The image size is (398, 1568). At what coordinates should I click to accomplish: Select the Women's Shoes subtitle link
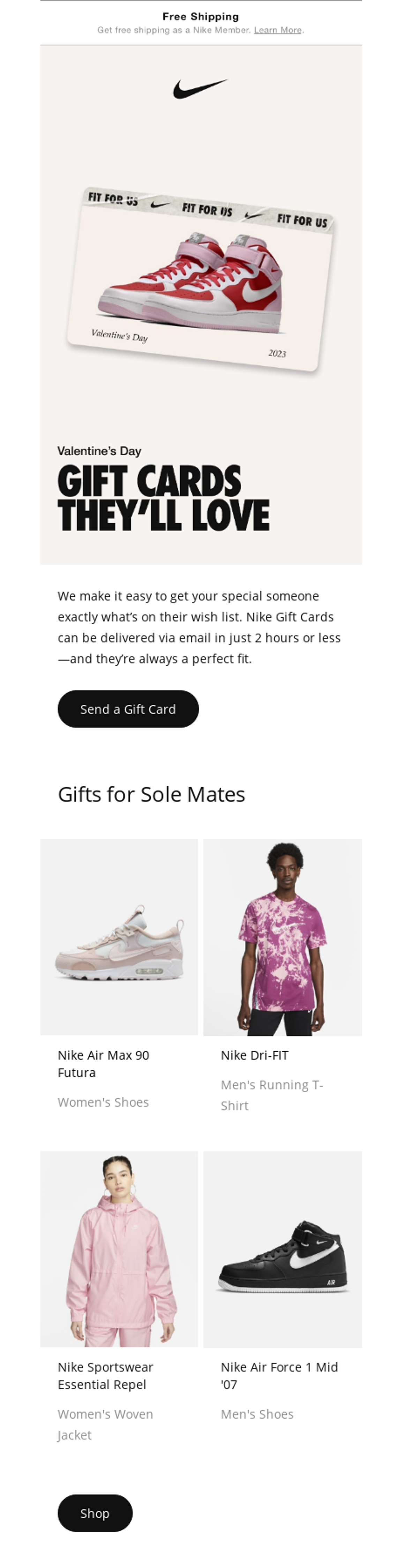click(x=103, y=1102)
